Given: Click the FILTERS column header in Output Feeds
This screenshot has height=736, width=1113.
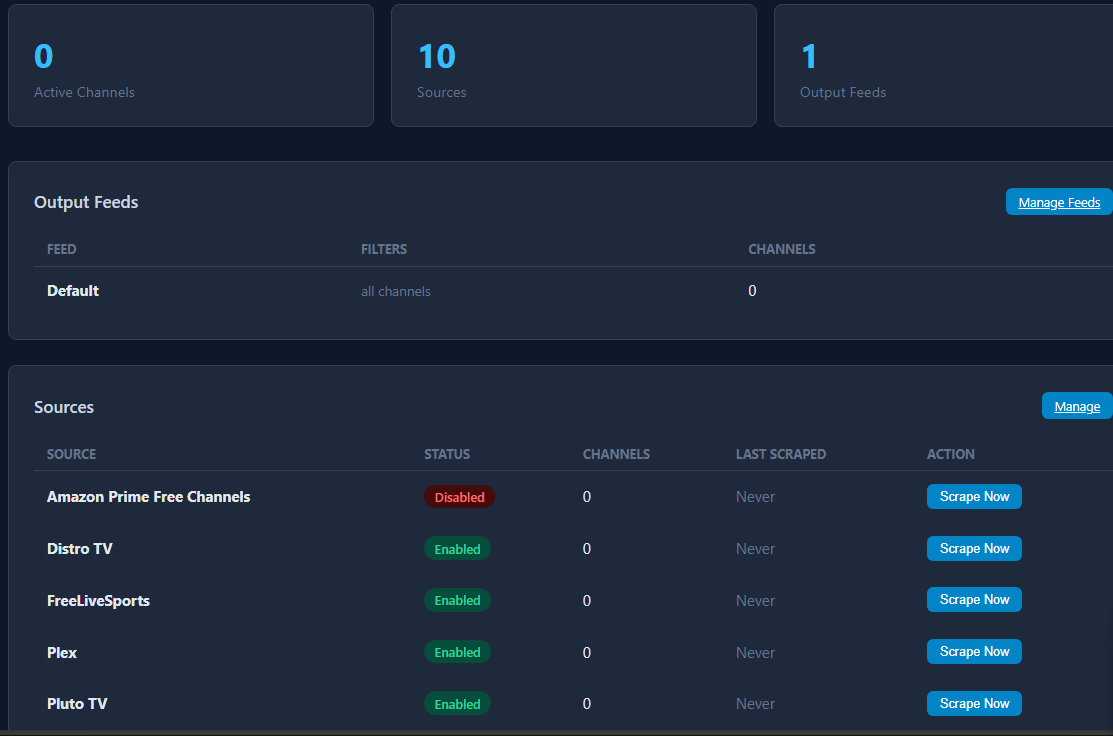Looking at the screenshot, I should (384, 249).
